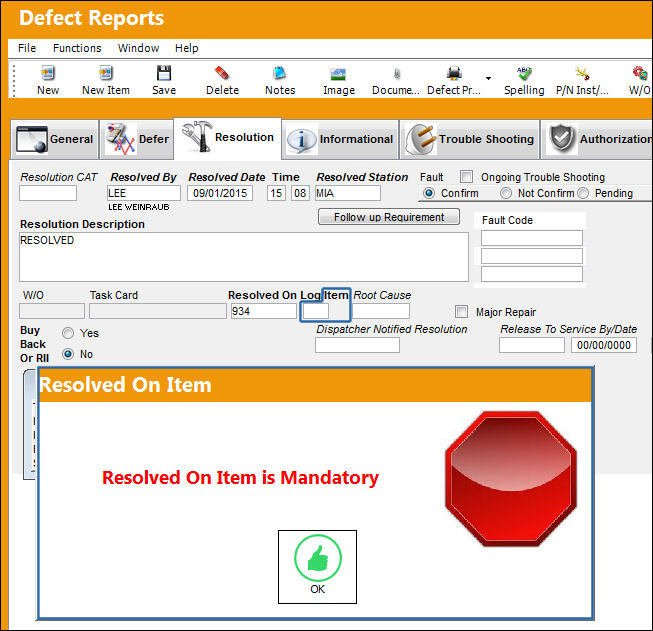653x631 pixels.
Task: Click the Time minute field showing 08
Action: [300, 193]
